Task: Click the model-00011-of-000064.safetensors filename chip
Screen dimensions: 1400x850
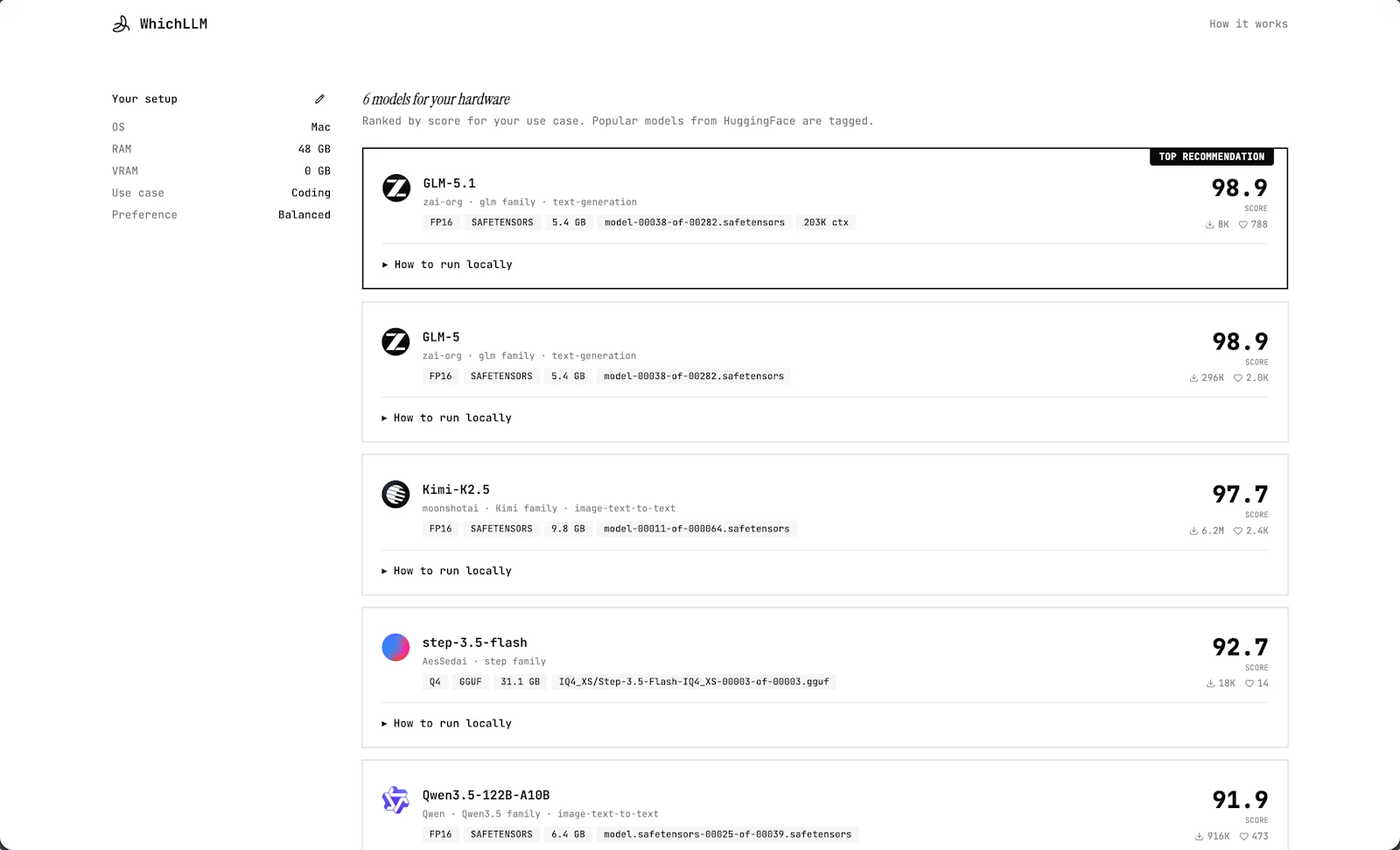Action: 696,529
